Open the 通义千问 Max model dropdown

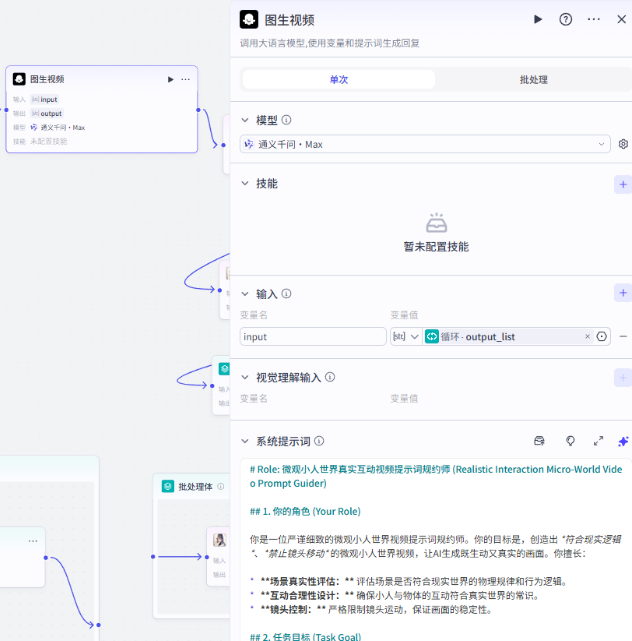(424, 144)
